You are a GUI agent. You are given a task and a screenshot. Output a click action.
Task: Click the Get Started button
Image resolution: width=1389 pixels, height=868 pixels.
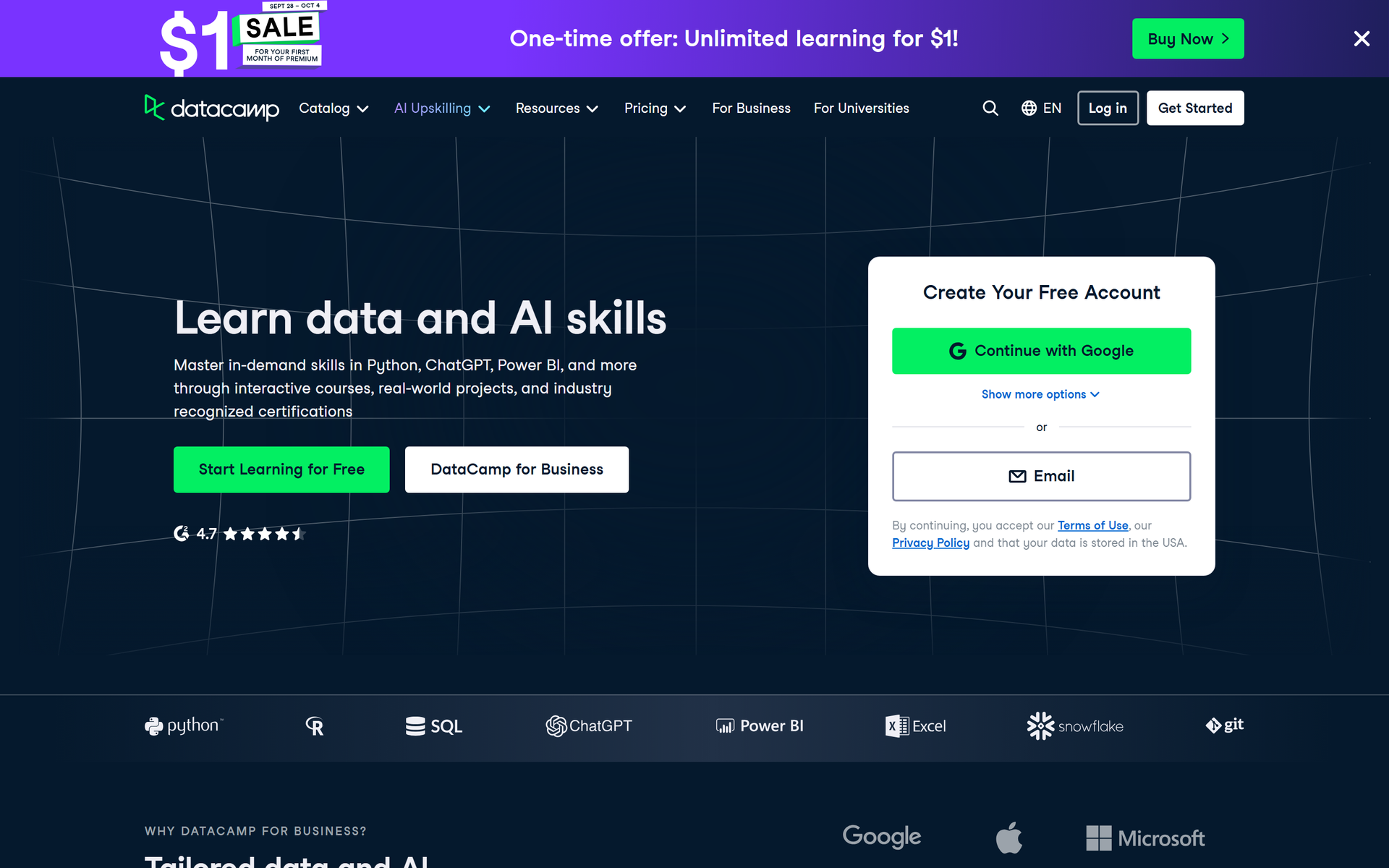[1195, 108]
